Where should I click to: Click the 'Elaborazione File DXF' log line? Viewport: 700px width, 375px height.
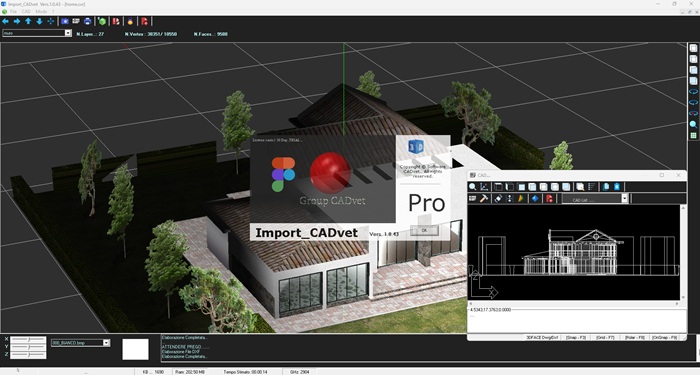[x=181, y=352]
